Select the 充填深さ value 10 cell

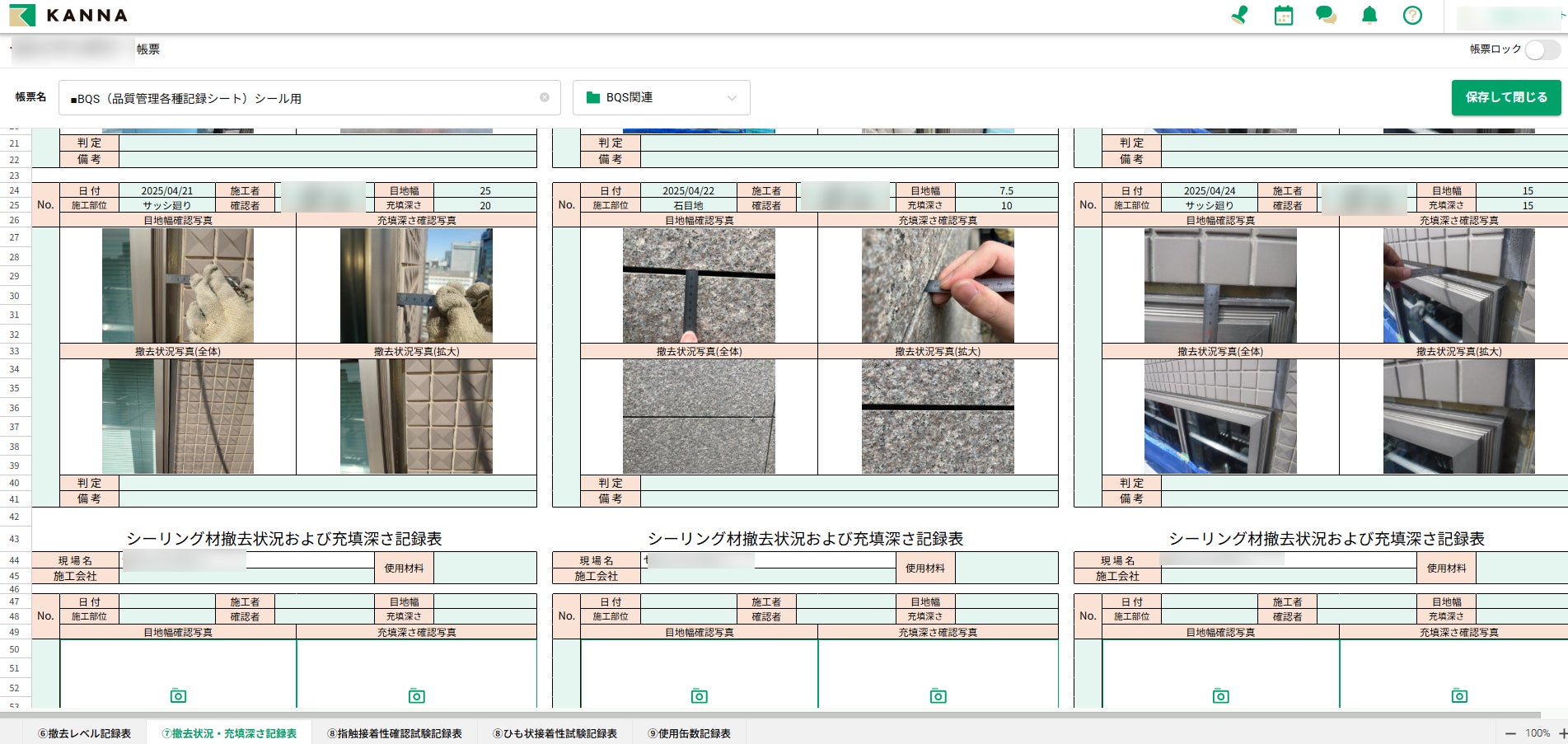[x=1006, y=205]
